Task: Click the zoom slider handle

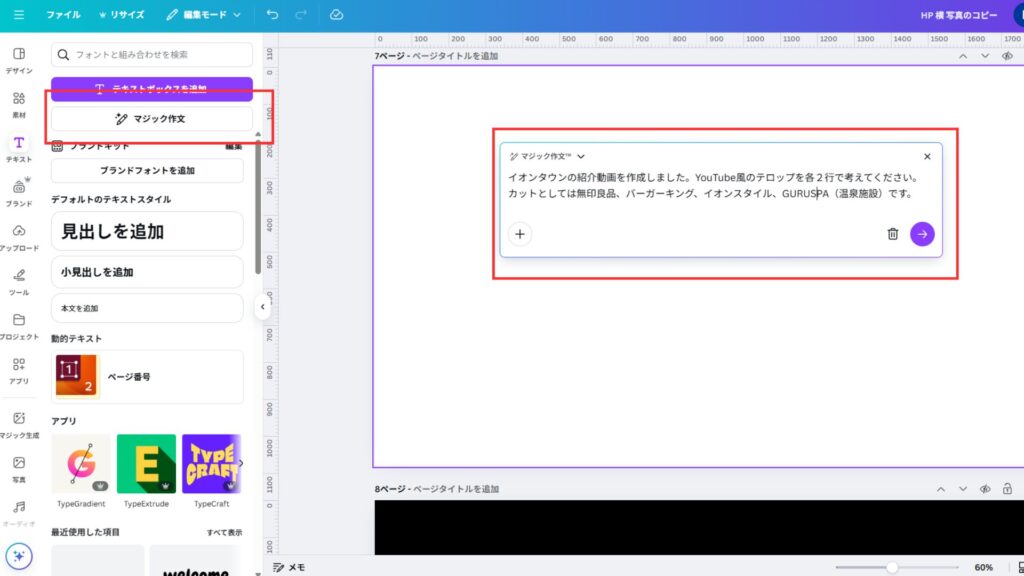Action: pos(892,567)
